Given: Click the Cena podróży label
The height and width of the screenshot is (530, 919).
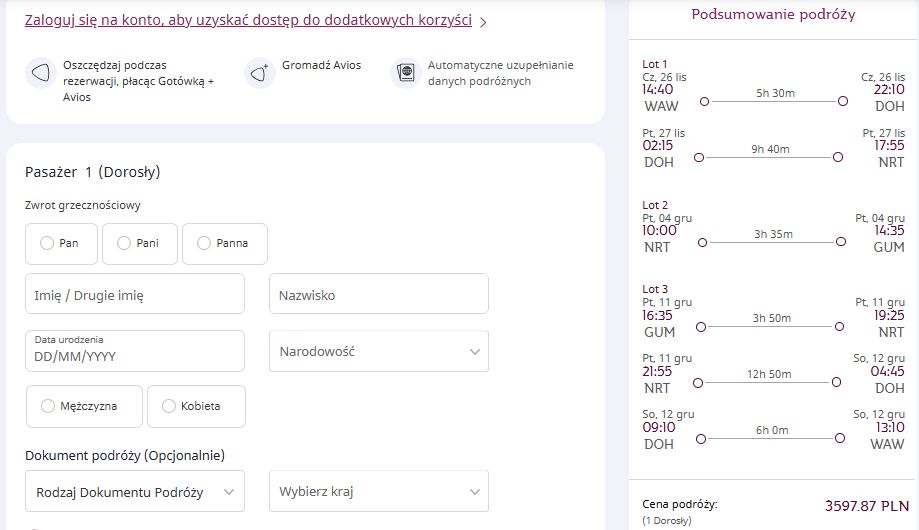Looking at the screenshot, I should (680, 504).
